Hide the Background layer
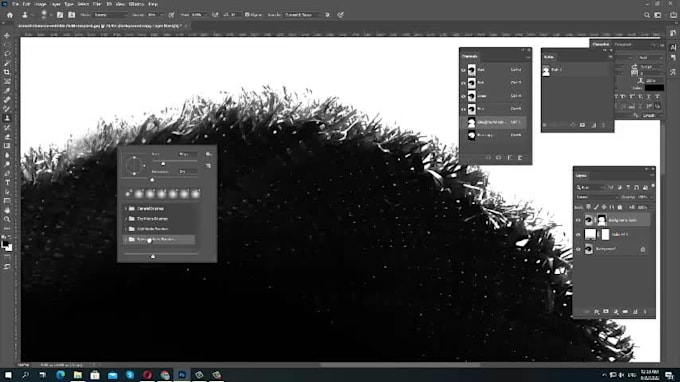 pos(578,249)
